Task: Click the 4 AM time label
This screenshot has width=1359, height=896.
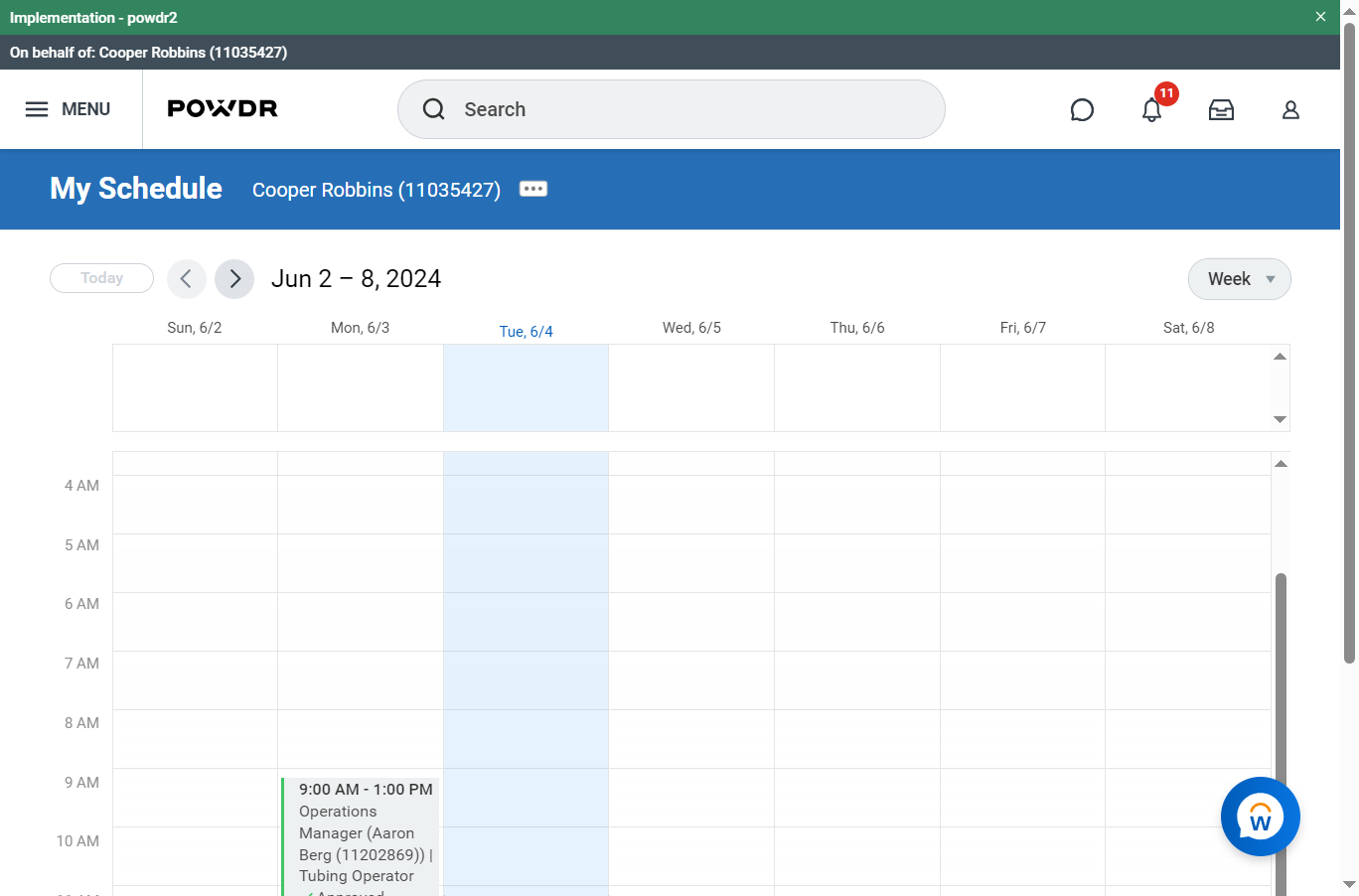Action: click(81, 486)
